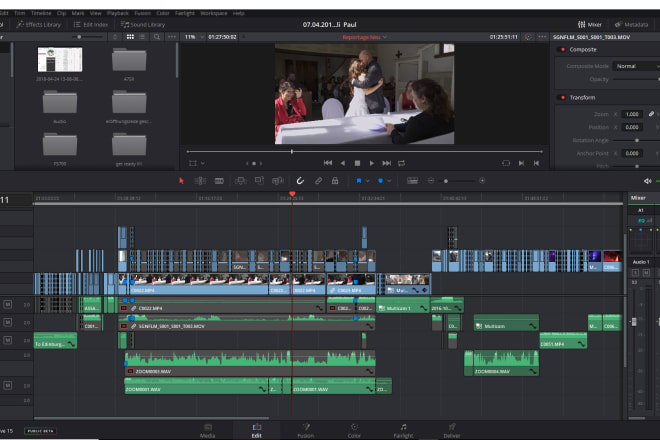Screen dimensions: 660x440
Task: Open the Edit Index panel
Action: [x=91, y=24]
